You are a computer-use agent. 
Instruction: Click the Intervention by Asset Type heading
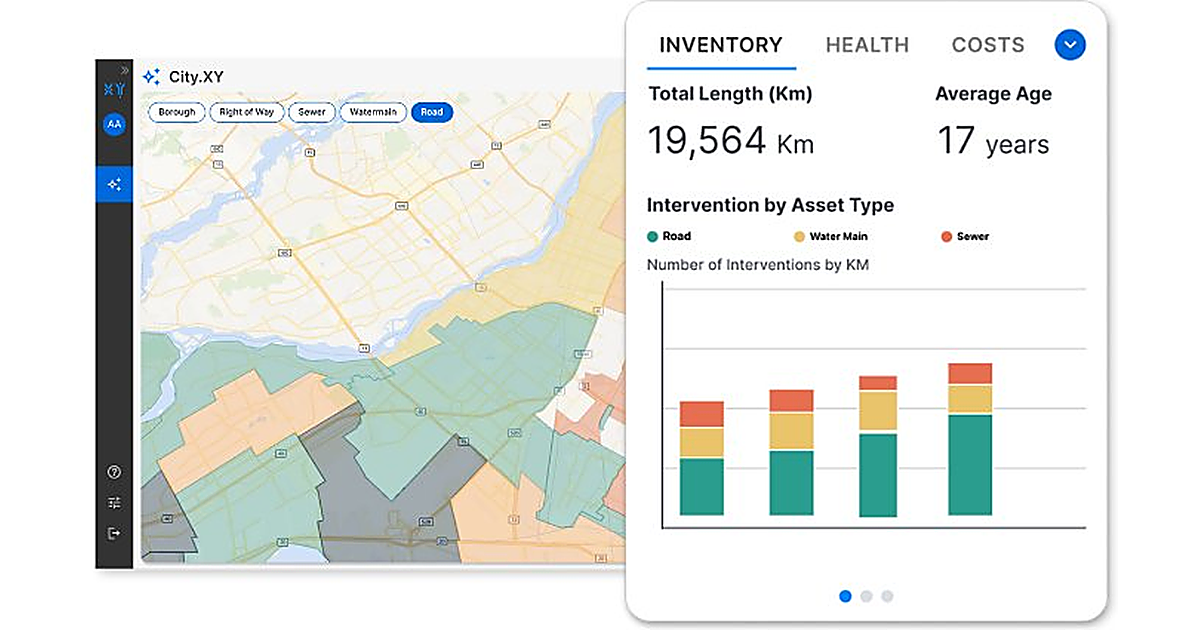point(770,205)
